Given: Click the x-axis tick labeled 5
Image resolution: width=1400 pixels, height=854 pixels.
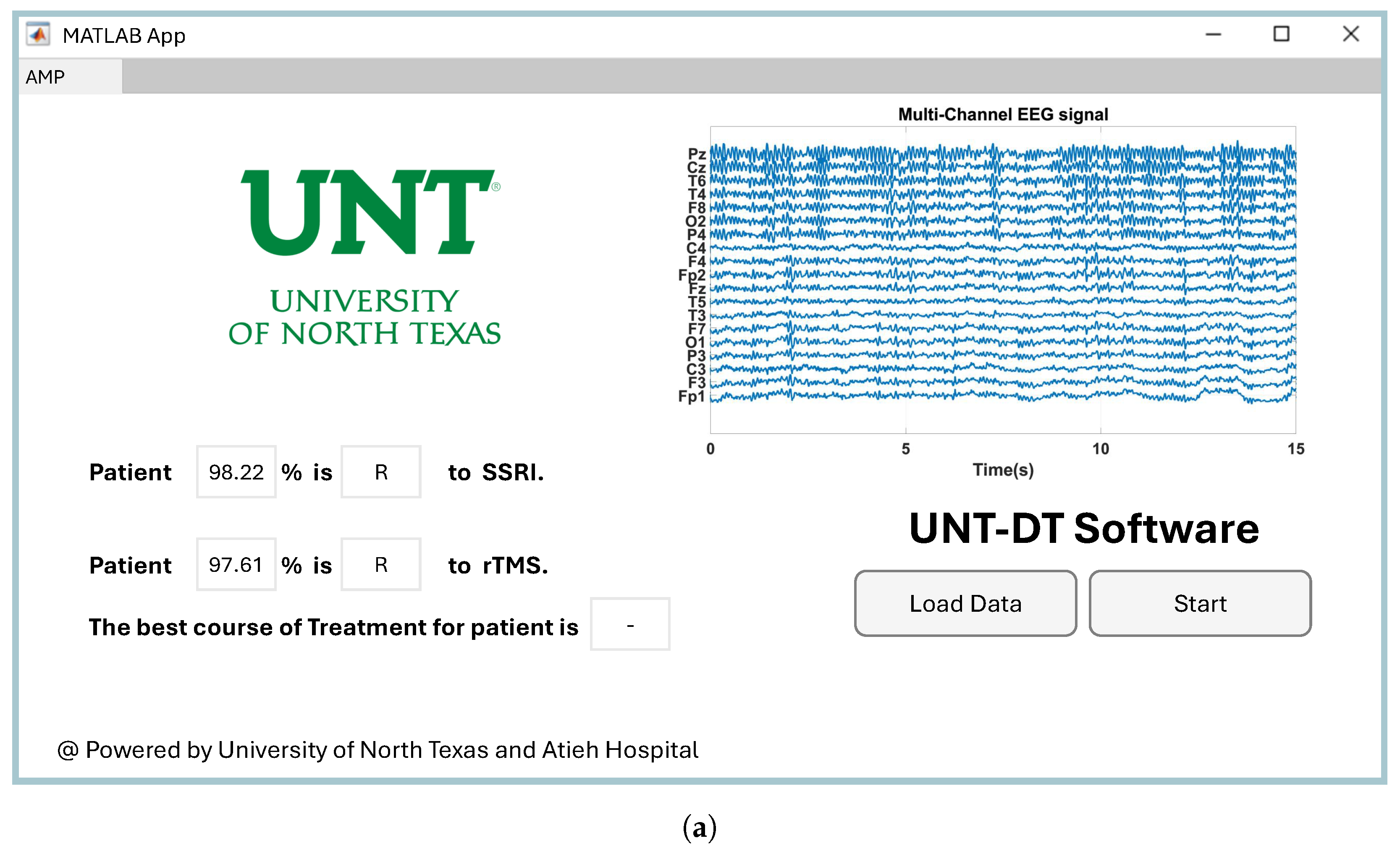Looking at the screenshot, I should 906,449.
